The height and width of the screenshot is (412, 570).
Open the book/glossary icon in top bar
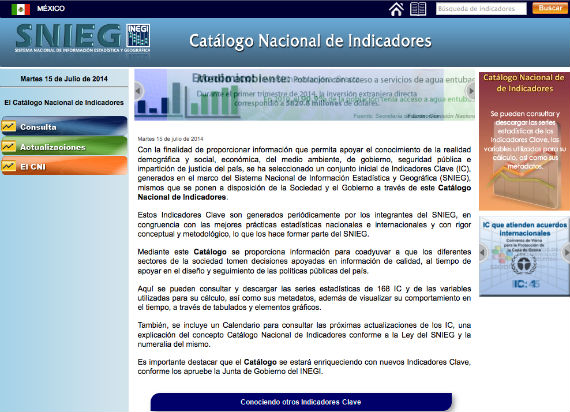pos(418,9)
